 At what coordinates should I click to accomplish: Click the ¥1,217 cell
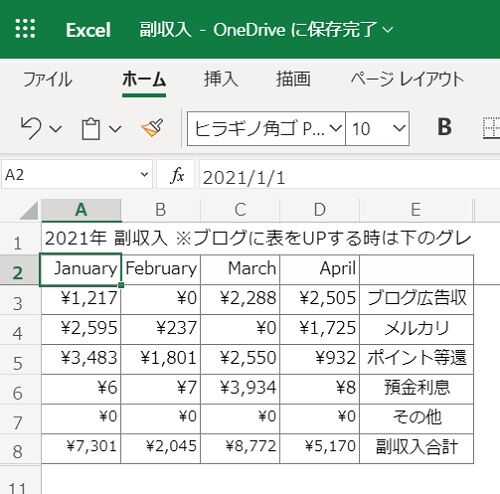click(x=81, y=299)
